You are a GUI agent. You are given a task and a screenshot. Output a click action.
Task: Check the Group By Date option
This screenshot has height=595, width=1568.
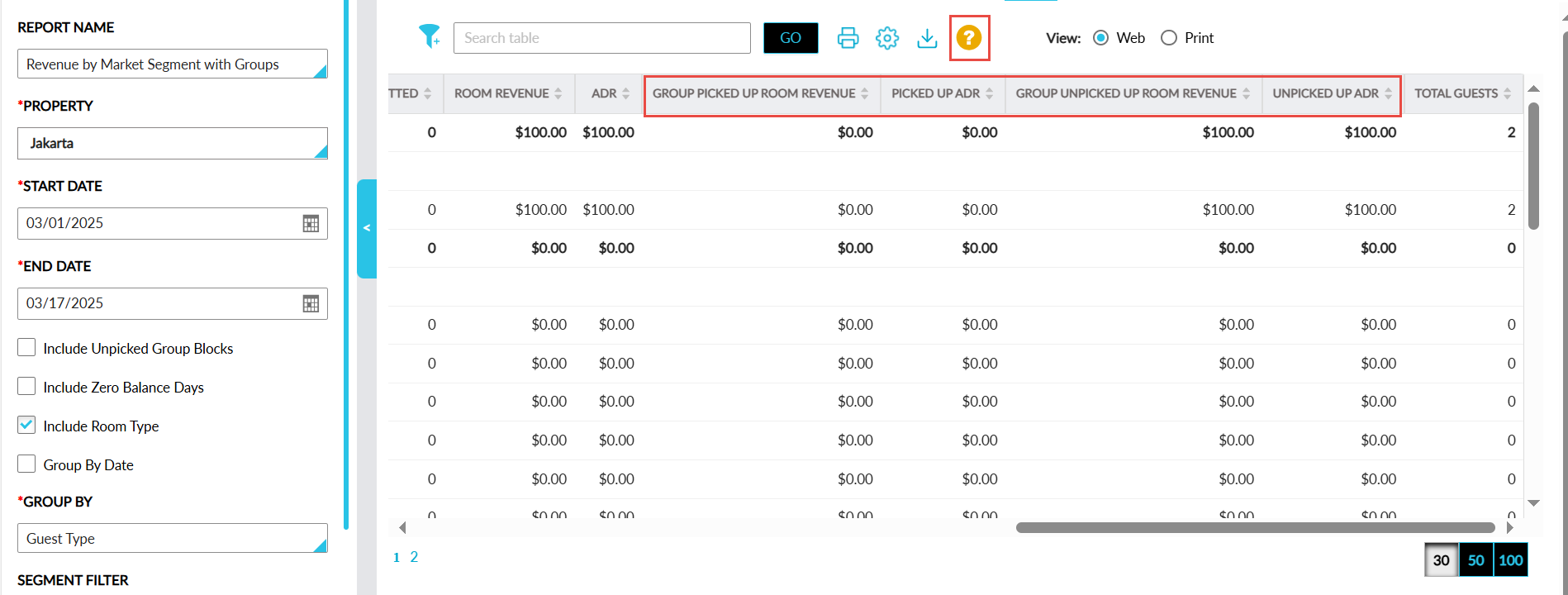click(26, 464)
